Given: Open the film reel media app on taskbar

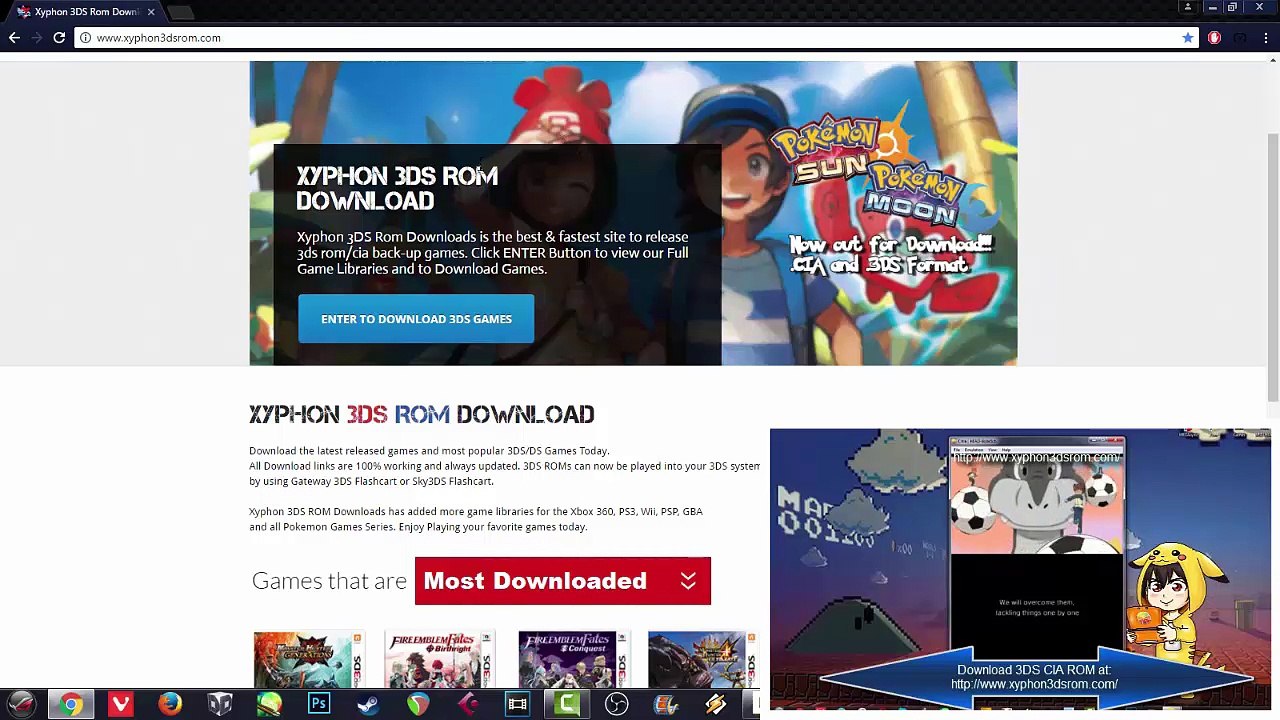Looking at the screenshot, I should pyautogui.click(x=666, y=704).
